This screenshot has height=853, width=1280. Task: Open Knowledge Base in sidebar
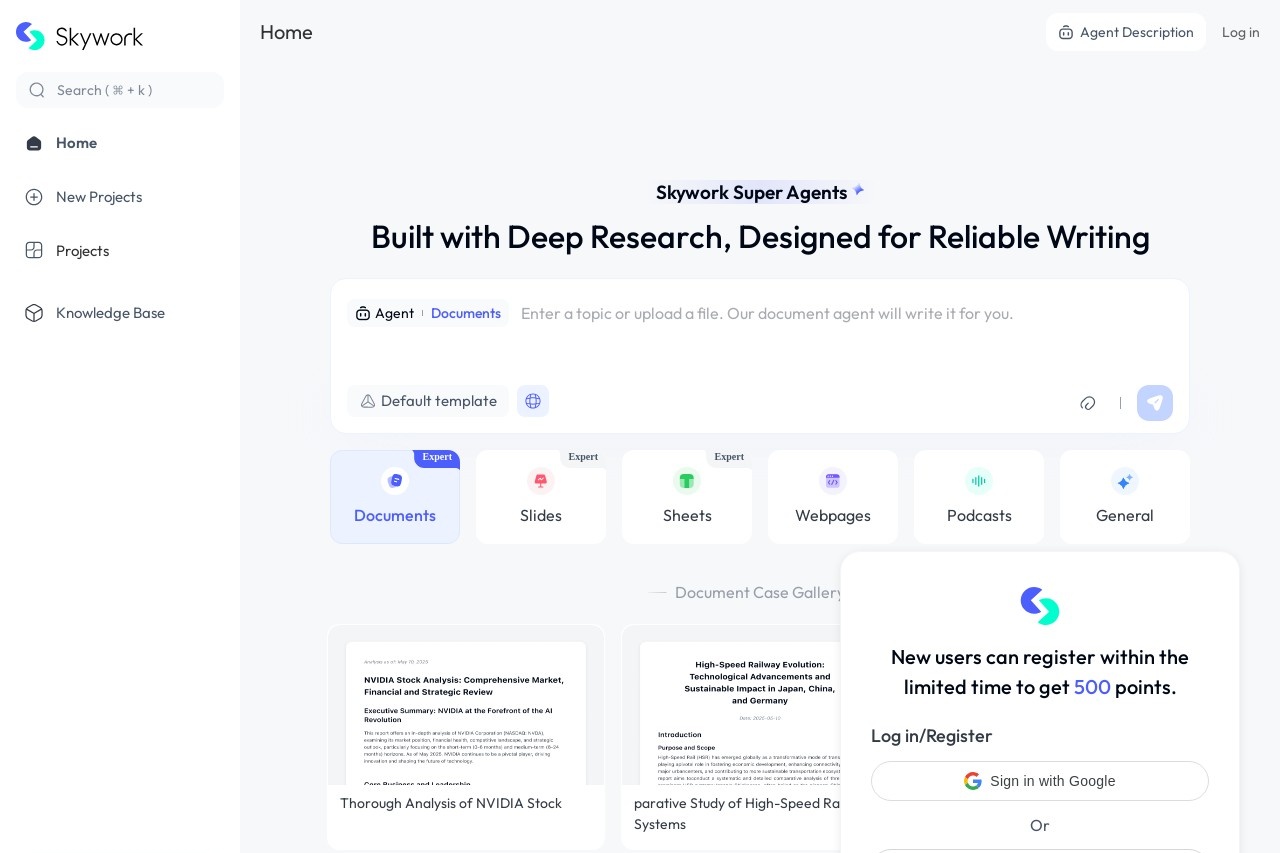point(120,313)
